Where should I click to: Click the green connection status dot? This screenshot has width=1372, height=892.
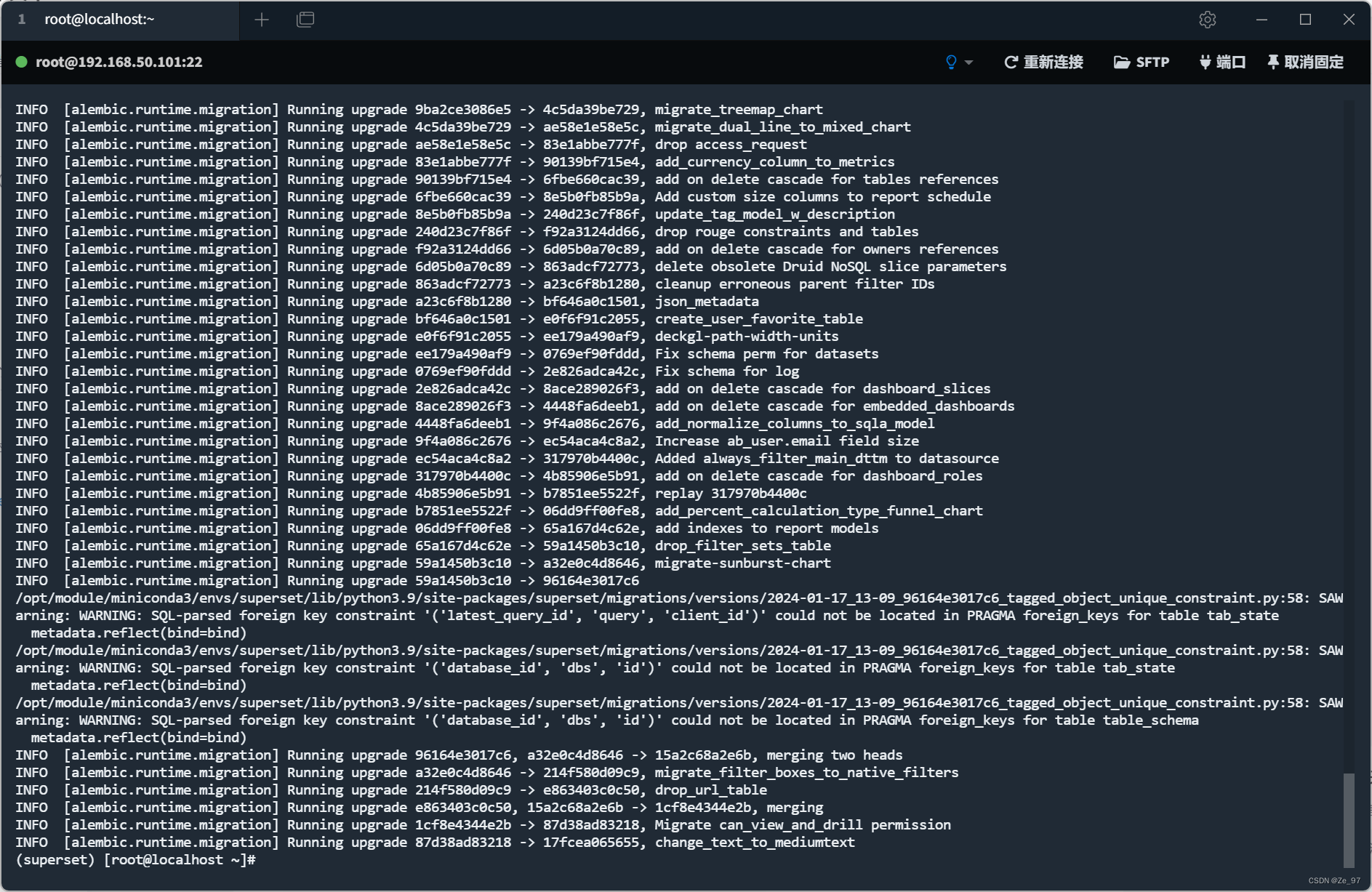pos(22,63)
